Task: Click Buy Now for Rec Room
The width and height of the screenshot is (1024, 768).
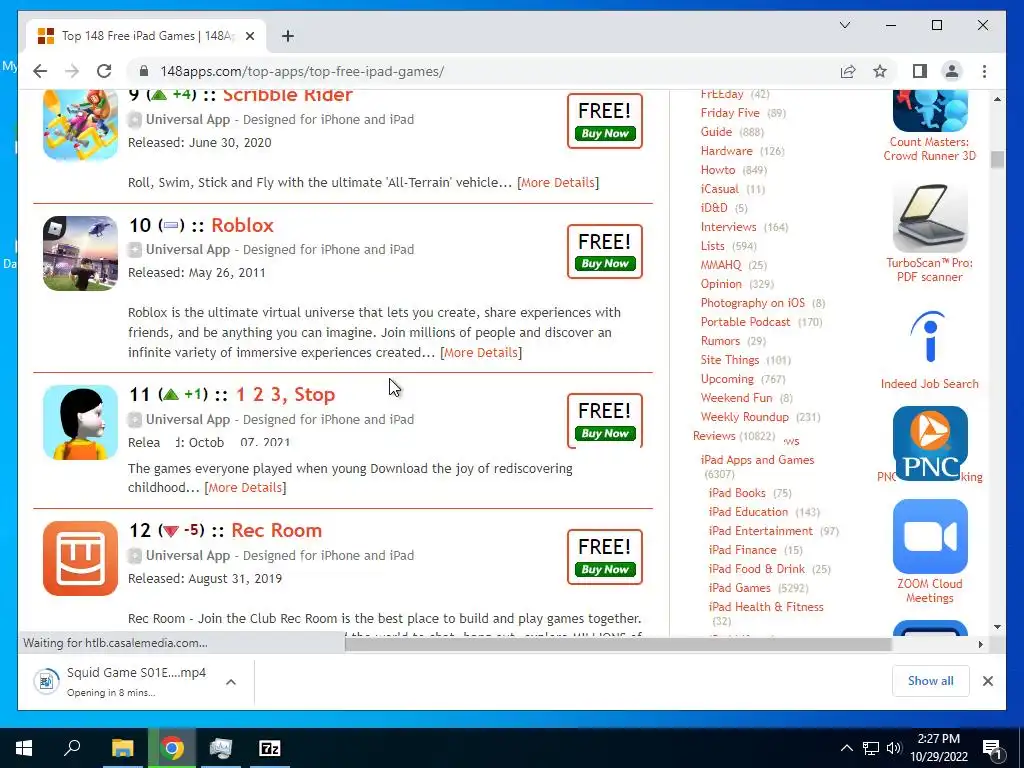Action: click(605, 569)
